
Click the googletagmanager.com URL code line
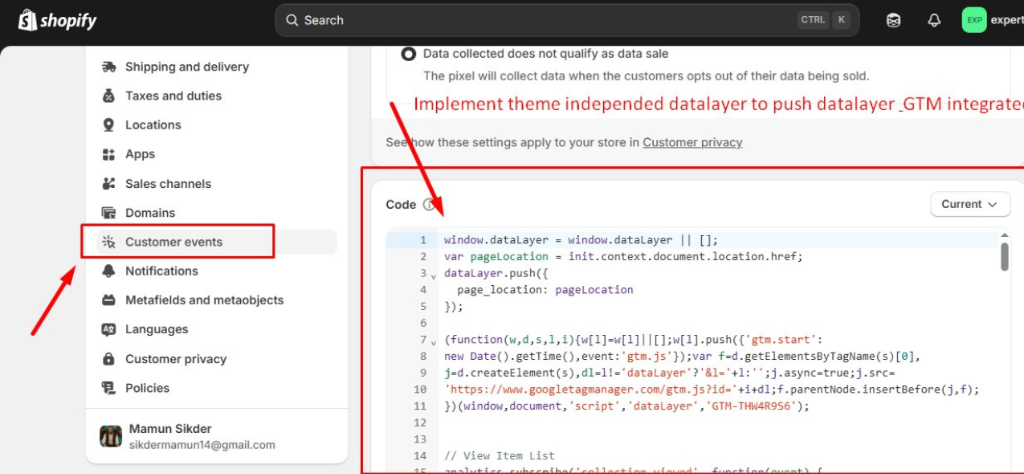click(x=712, y=390)
